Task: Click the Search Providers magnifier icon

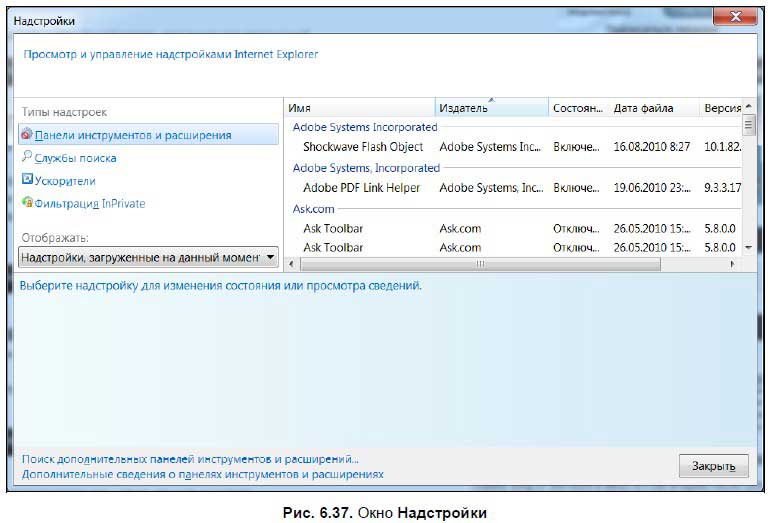Action: [x=27, y=158]
